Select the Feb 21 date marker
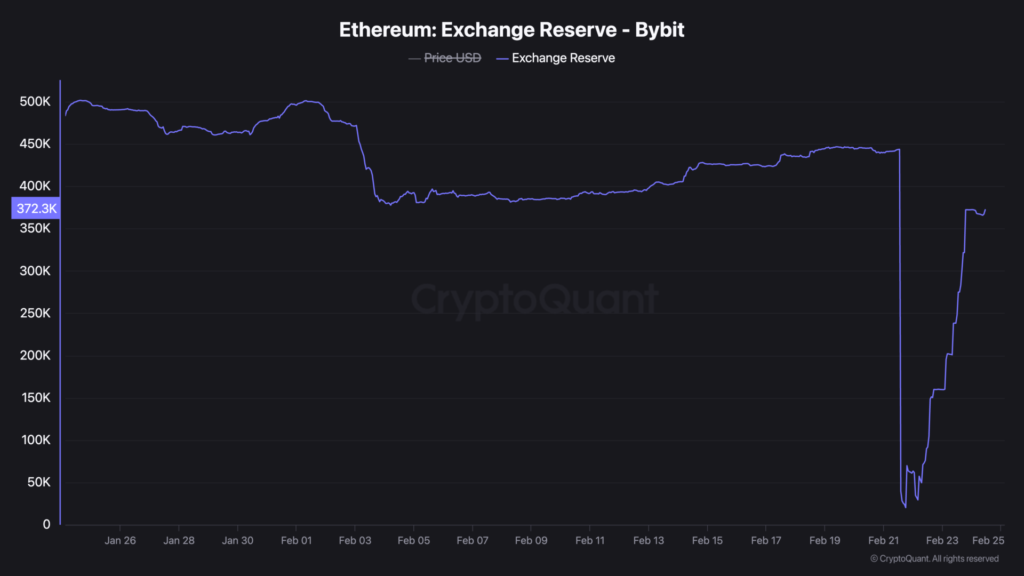 tap(883, 540)
